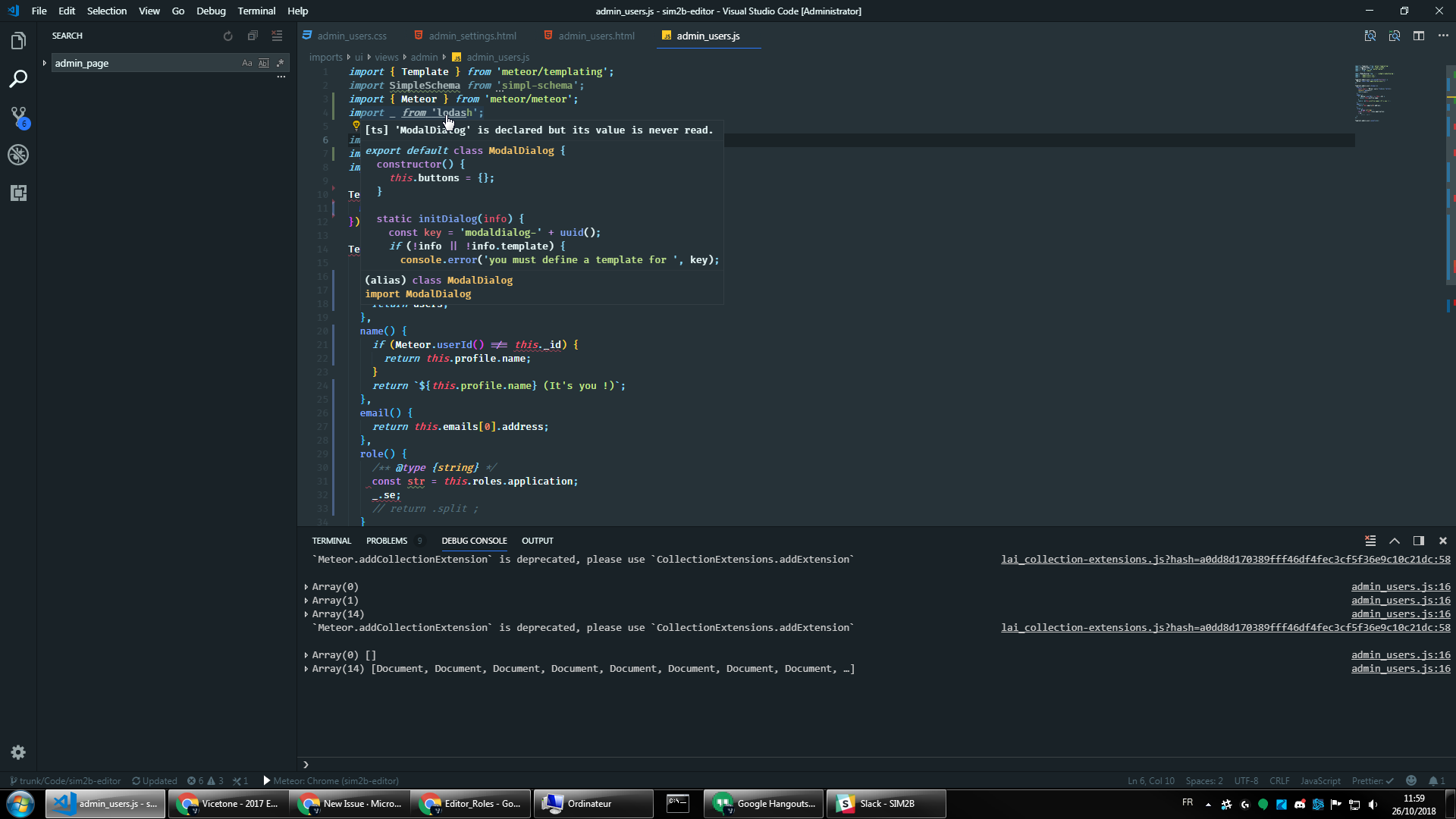Toggle Use Regular Expression search option
The height and width of the screenshot is (819, 1456).
(x=280, y=63)
